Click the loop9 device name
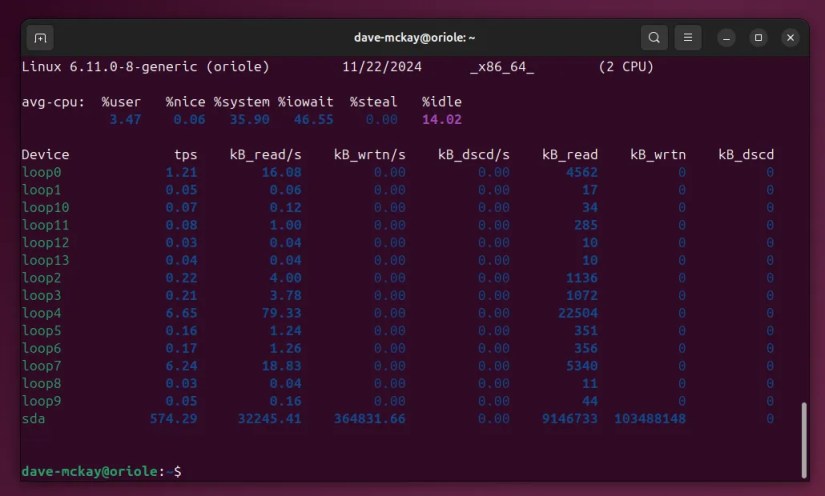This screenshot has height=496, width=825. pyautogui.click(x=42, y=401)
